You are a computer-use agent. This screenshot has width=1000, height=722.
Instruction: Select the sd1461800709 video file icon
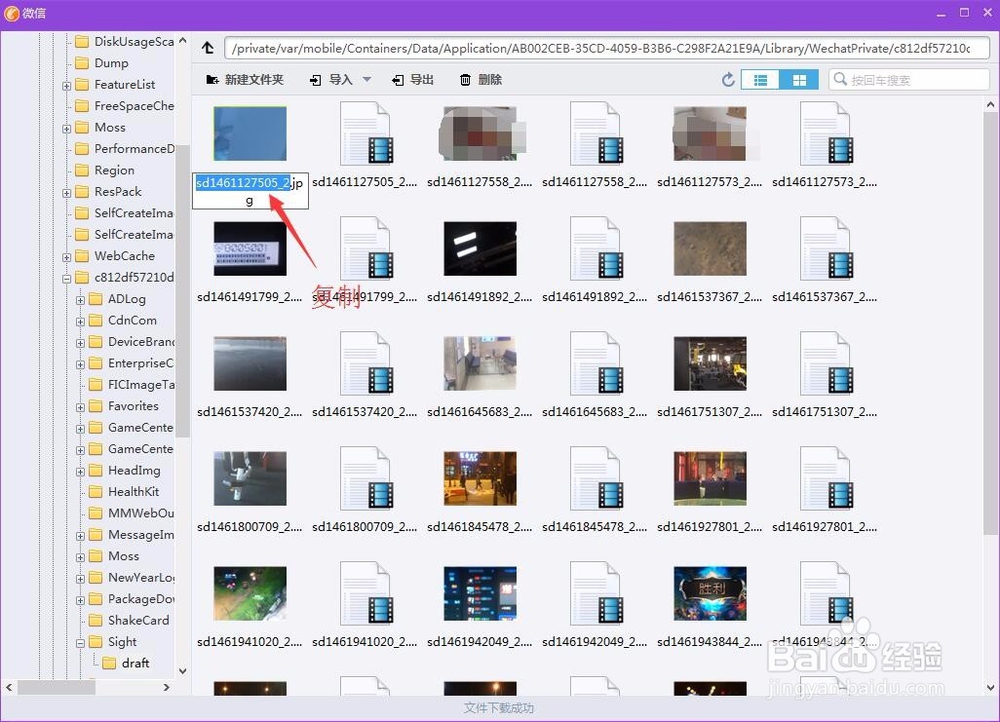tap(365, 478)
